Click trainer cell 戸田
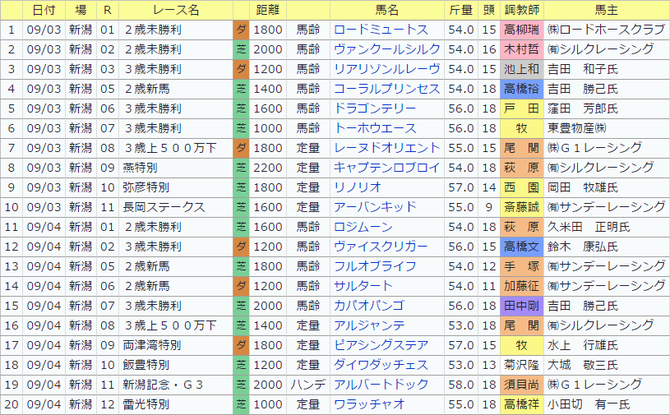This screenshot has width=670, height=415. click(522, 109)
